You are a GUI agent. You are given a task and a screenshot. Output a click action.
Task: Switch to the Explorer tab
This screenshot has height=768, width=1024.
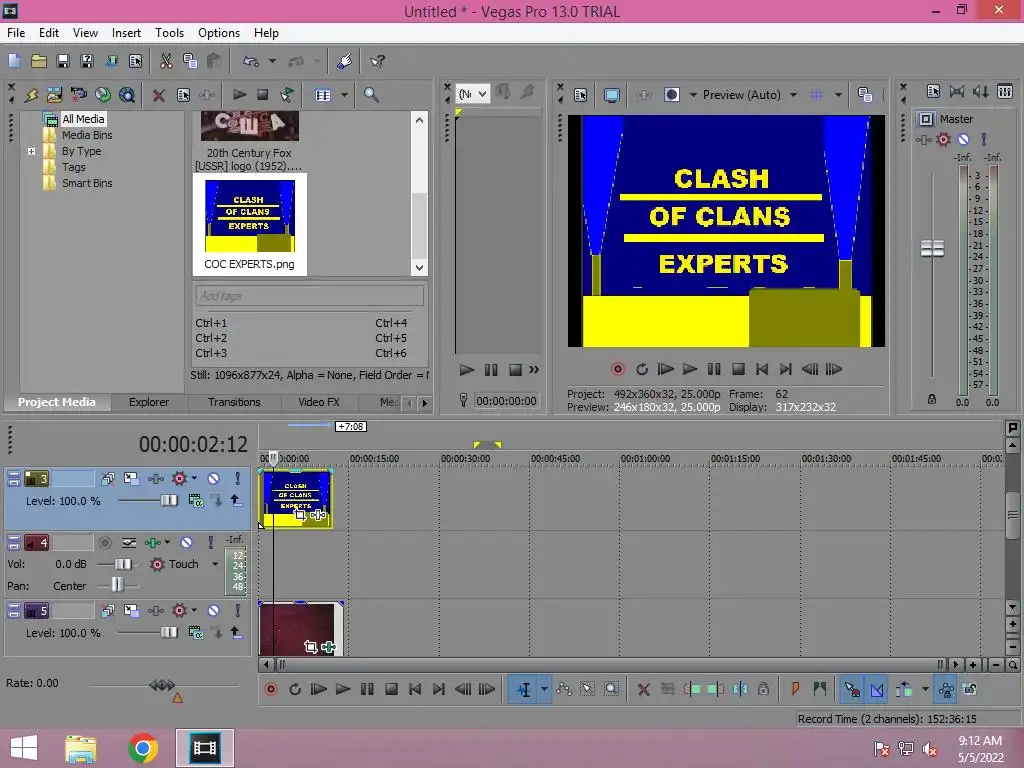pyautogui.click(x=148, y=402)
